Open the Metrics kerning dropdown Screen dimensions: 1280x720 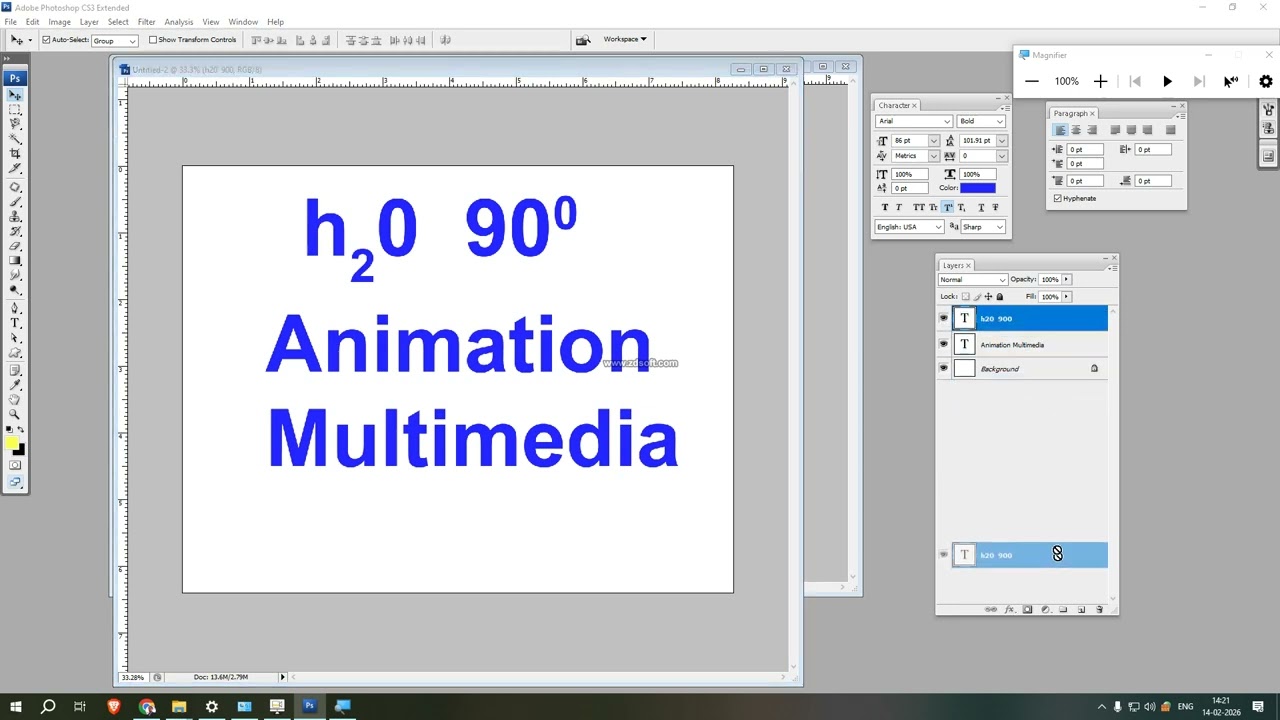point(934,156)
